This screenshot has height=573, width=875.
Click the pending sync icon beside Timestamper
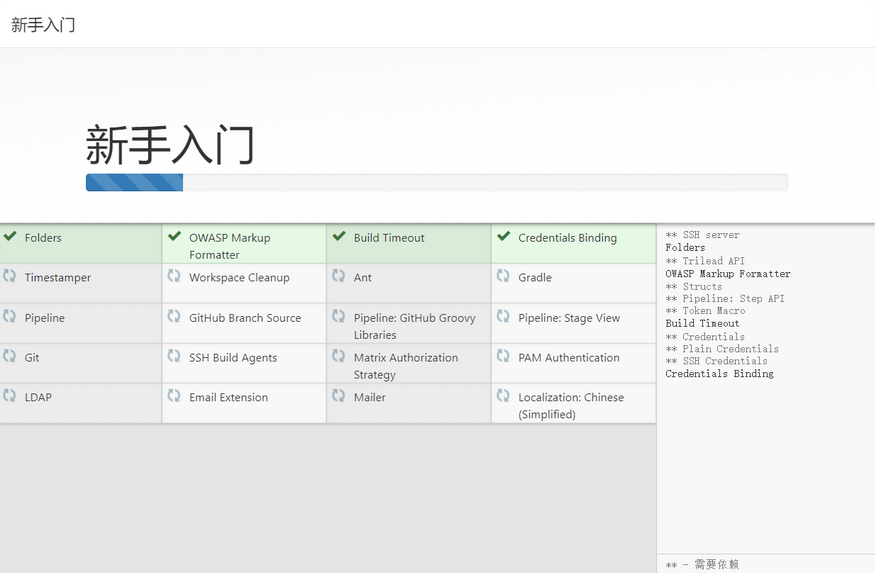point(9,276)
